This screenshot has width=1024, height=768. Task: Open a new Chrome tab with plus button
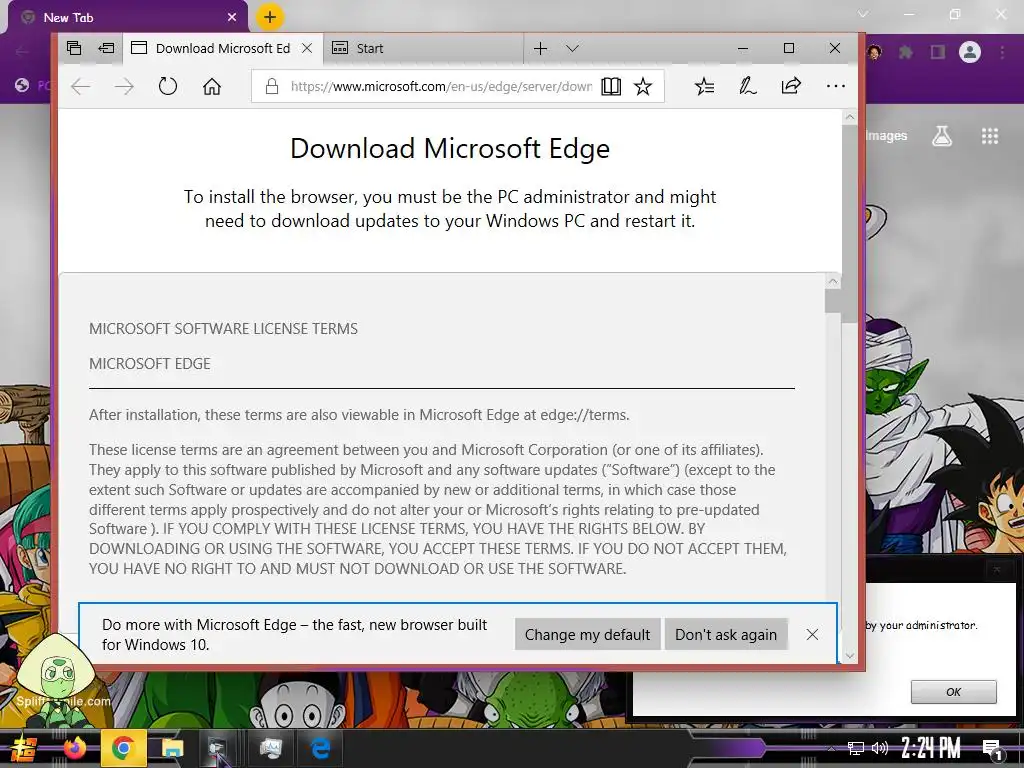click(x=270, y=17)
